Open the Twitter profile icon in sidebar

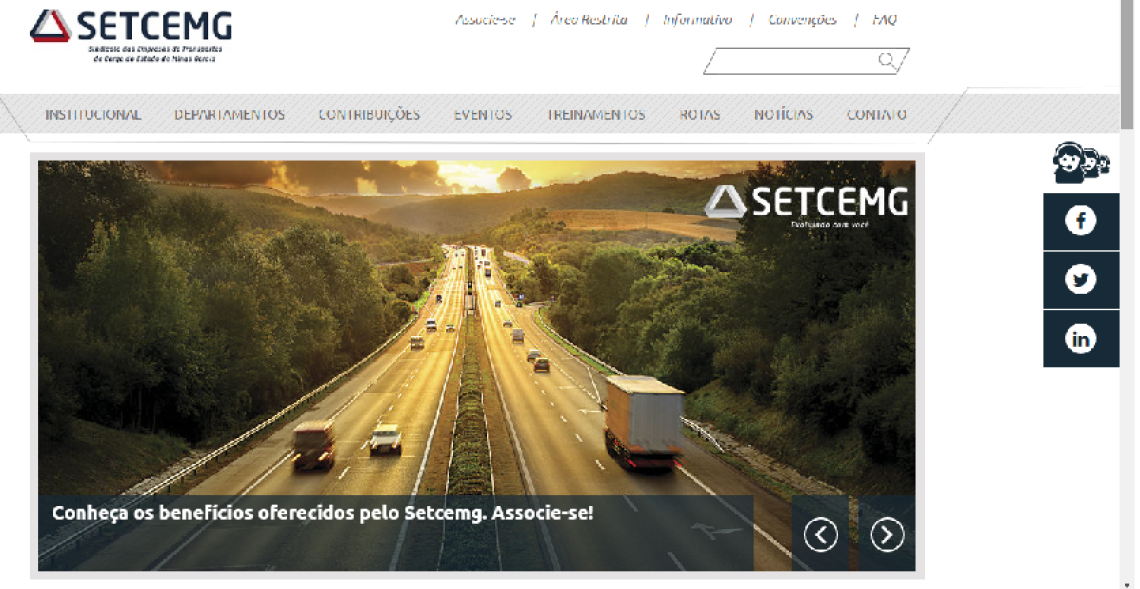(1080, 280)
